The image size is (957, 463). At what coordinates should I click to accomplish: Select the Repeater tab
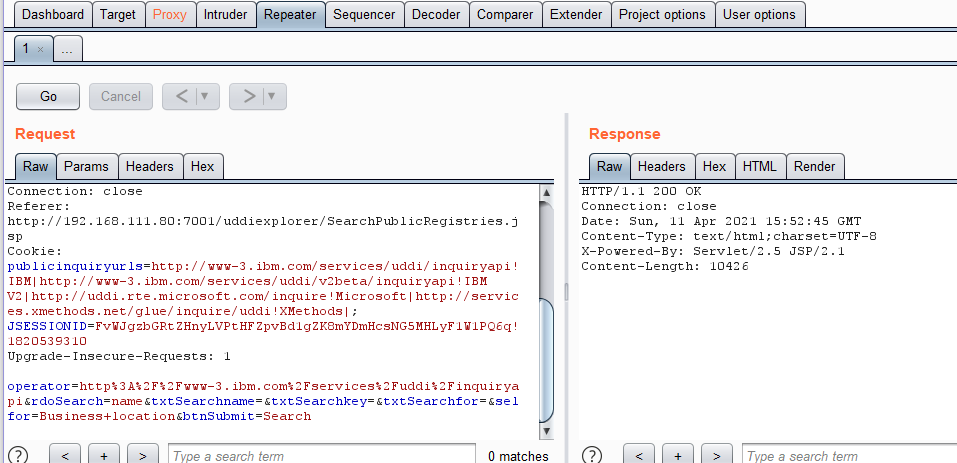coord(291,15)
